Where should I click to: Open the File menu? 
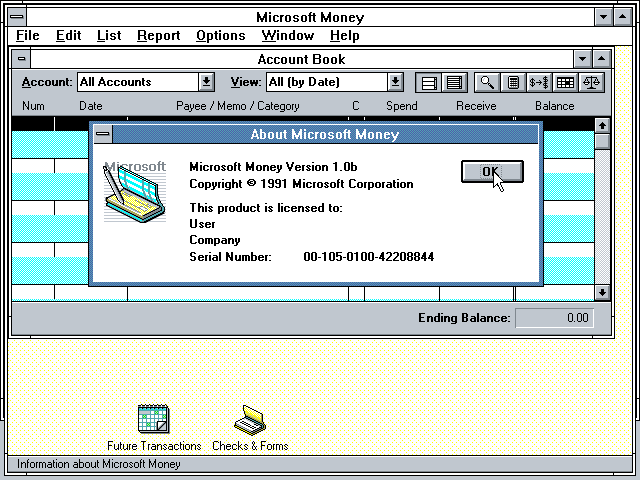coord(28,35)
